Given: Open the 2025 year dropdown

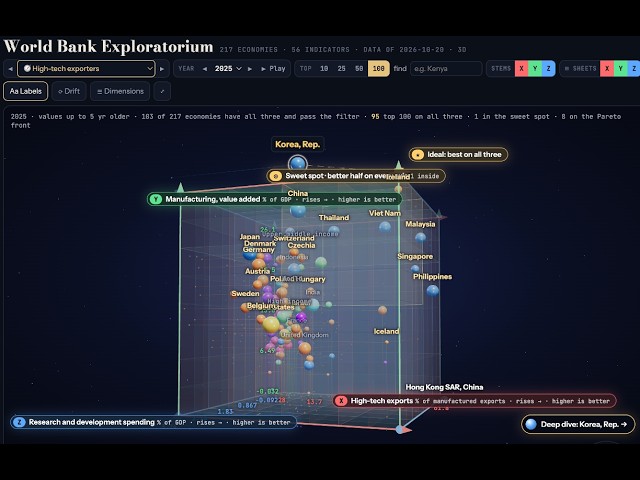Looking at the screenshot, I should click(x=228, y=69).
